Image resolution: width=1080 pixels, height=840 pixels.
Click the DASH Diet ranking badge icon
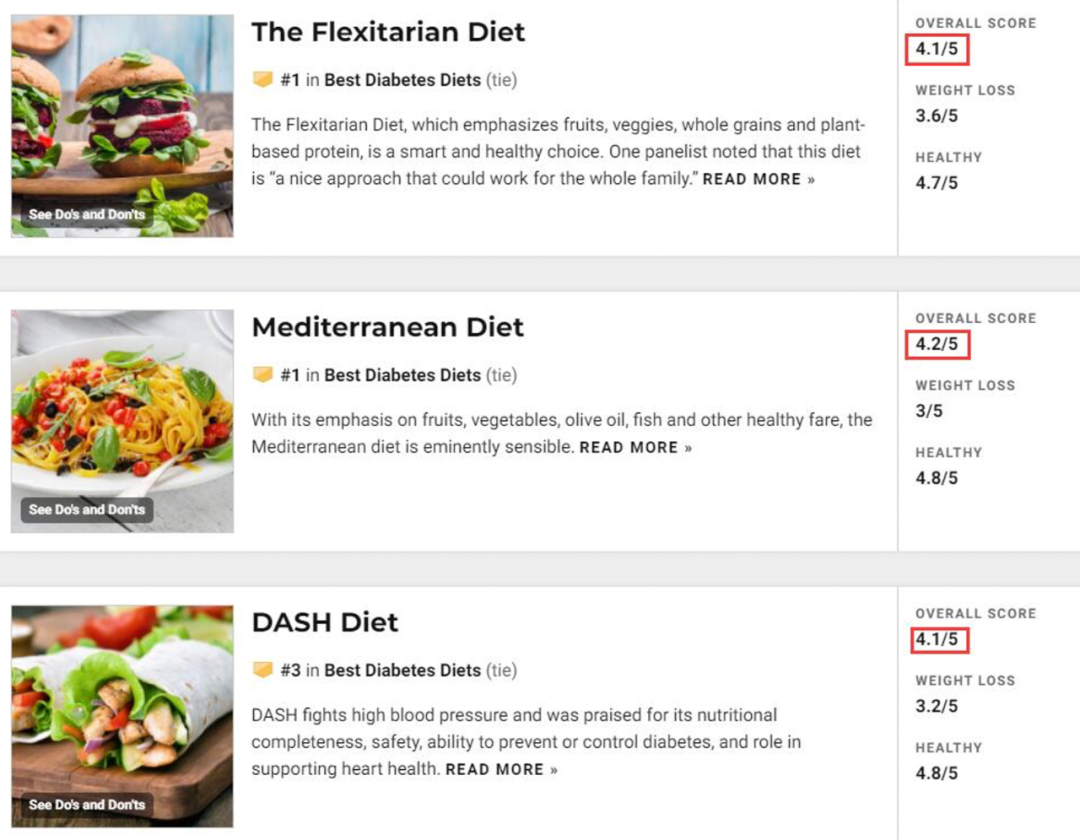262,669
